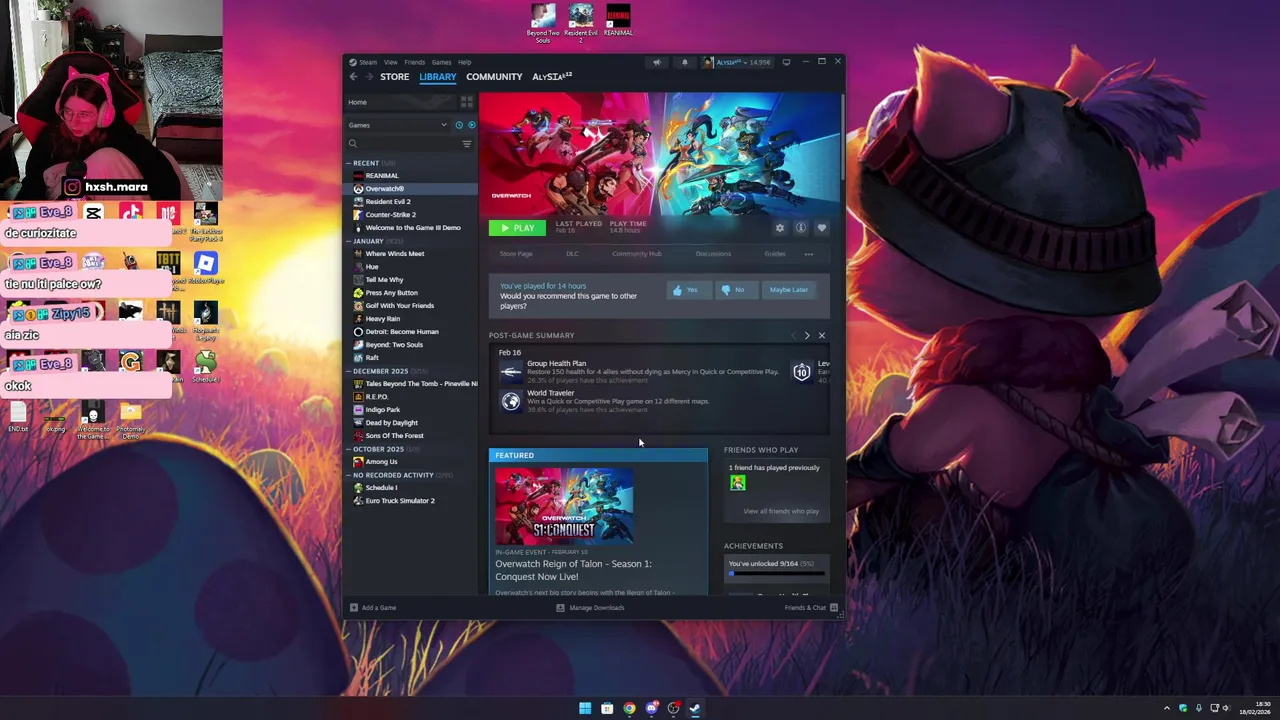Open the View menu
This screenshot has width=1280, height=720.
pos(391,62)
